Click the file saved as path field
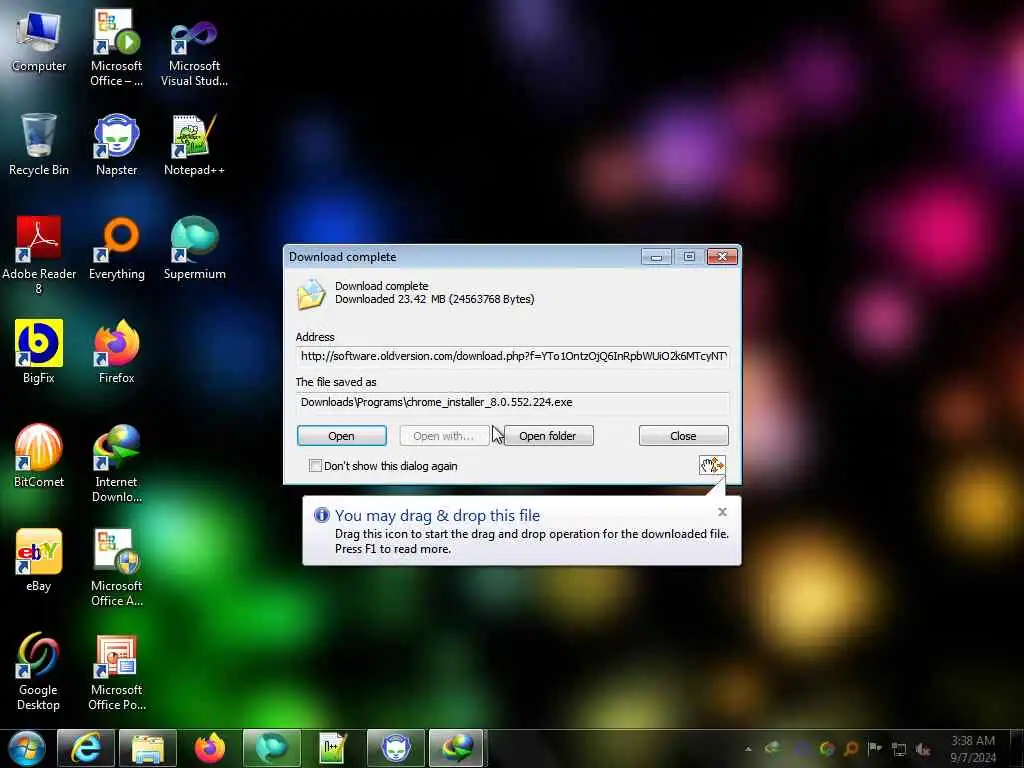The height and width of the screenshot is (768, 1024). [x=513, y=402]
